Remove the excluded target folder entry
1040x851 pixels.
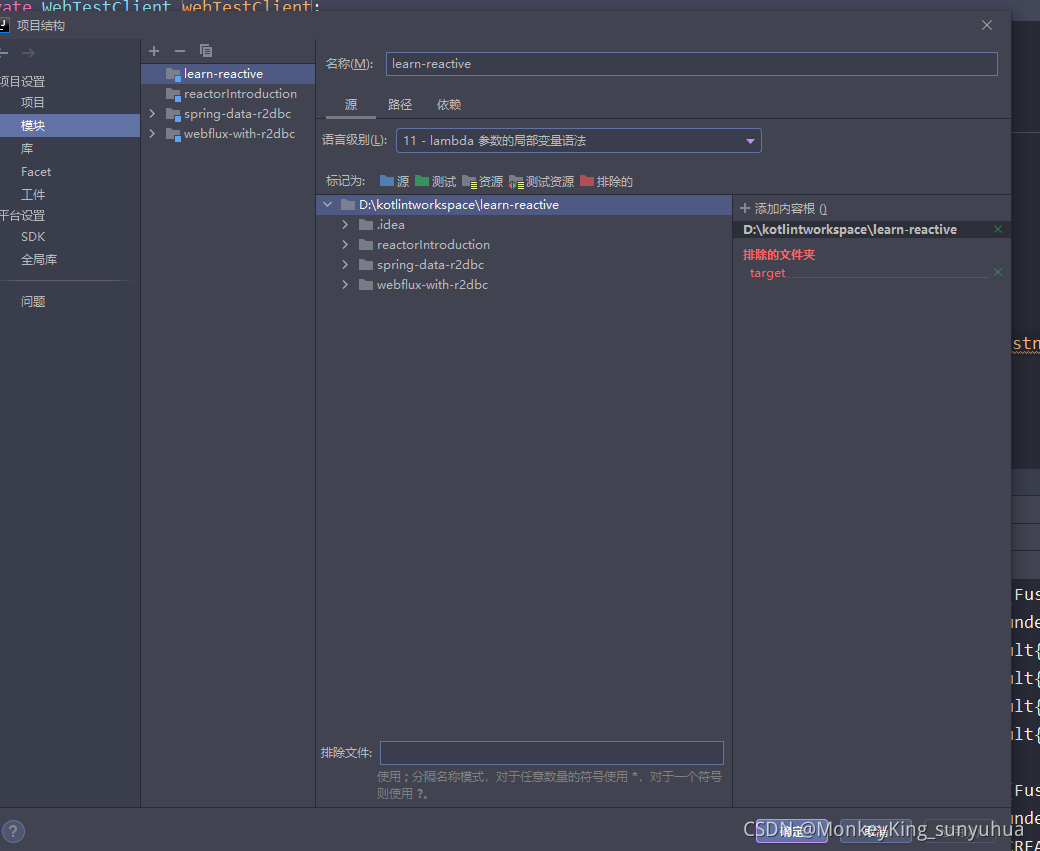pyautogui.click(x=998, y=273)
